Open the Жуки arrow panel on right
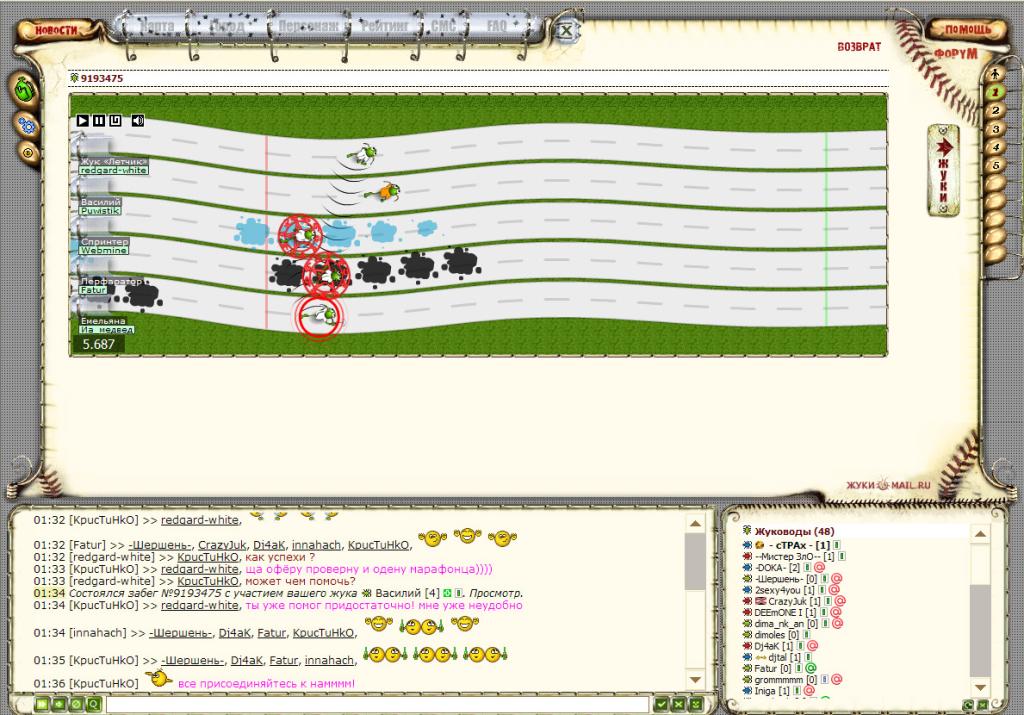Image resolution: width=1024 pixels, height=715 pixels. (x=941, y=170)
